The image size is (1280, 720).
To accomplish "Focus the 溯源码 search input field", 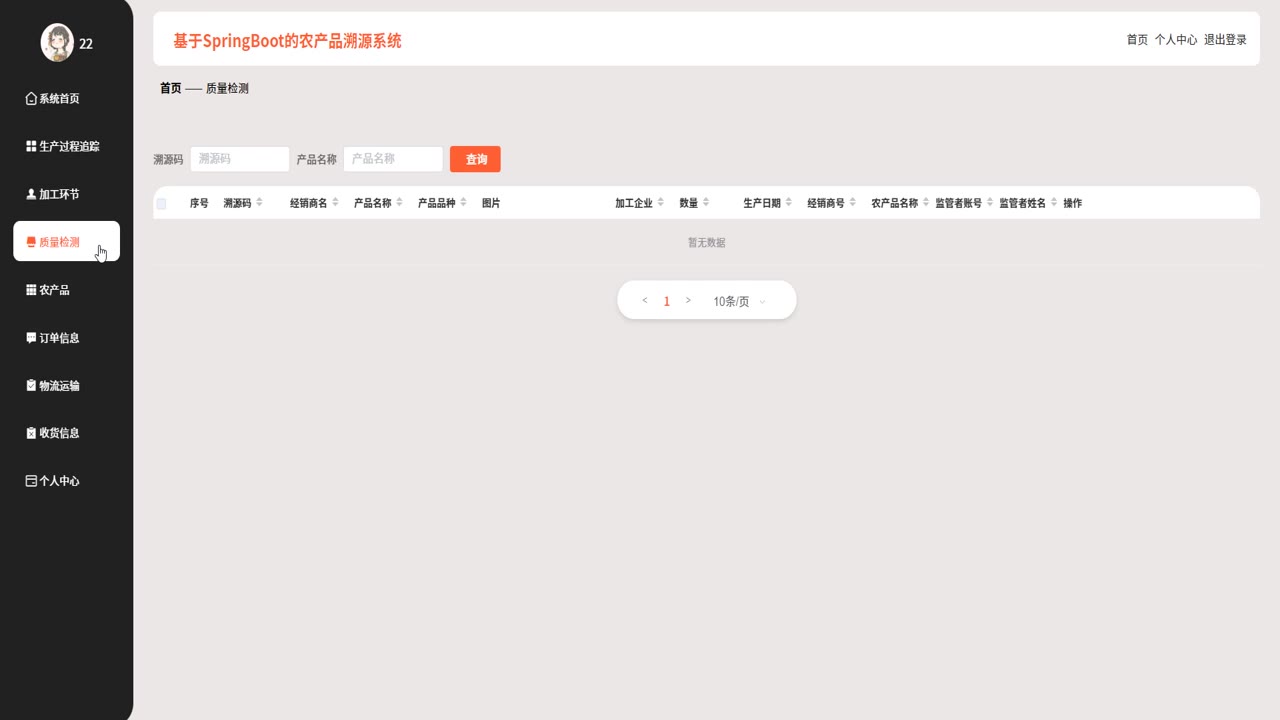I will tap(240, 159).
